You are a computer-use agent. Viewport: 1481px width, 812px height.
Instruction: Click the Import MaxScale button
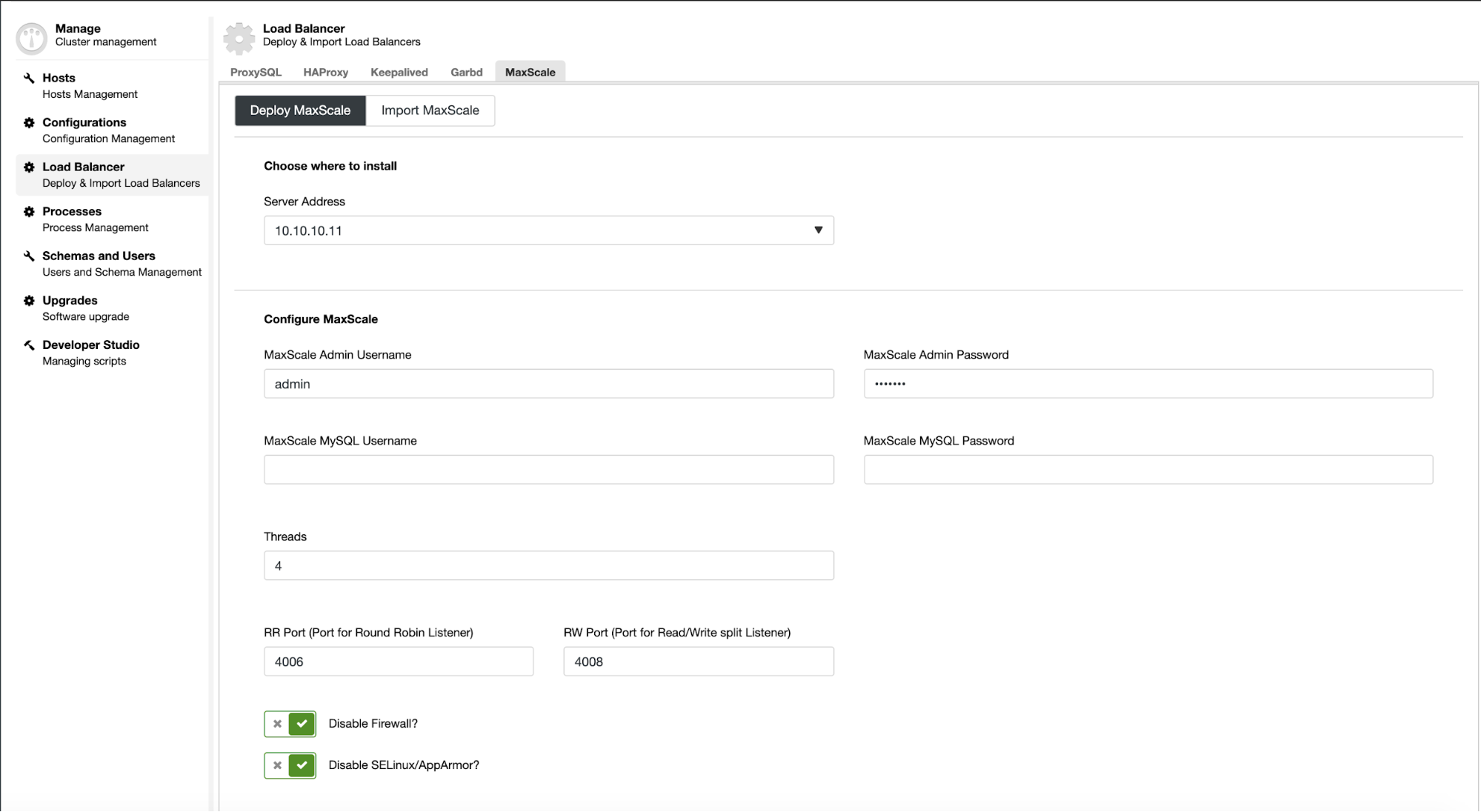tap(430, 110)
